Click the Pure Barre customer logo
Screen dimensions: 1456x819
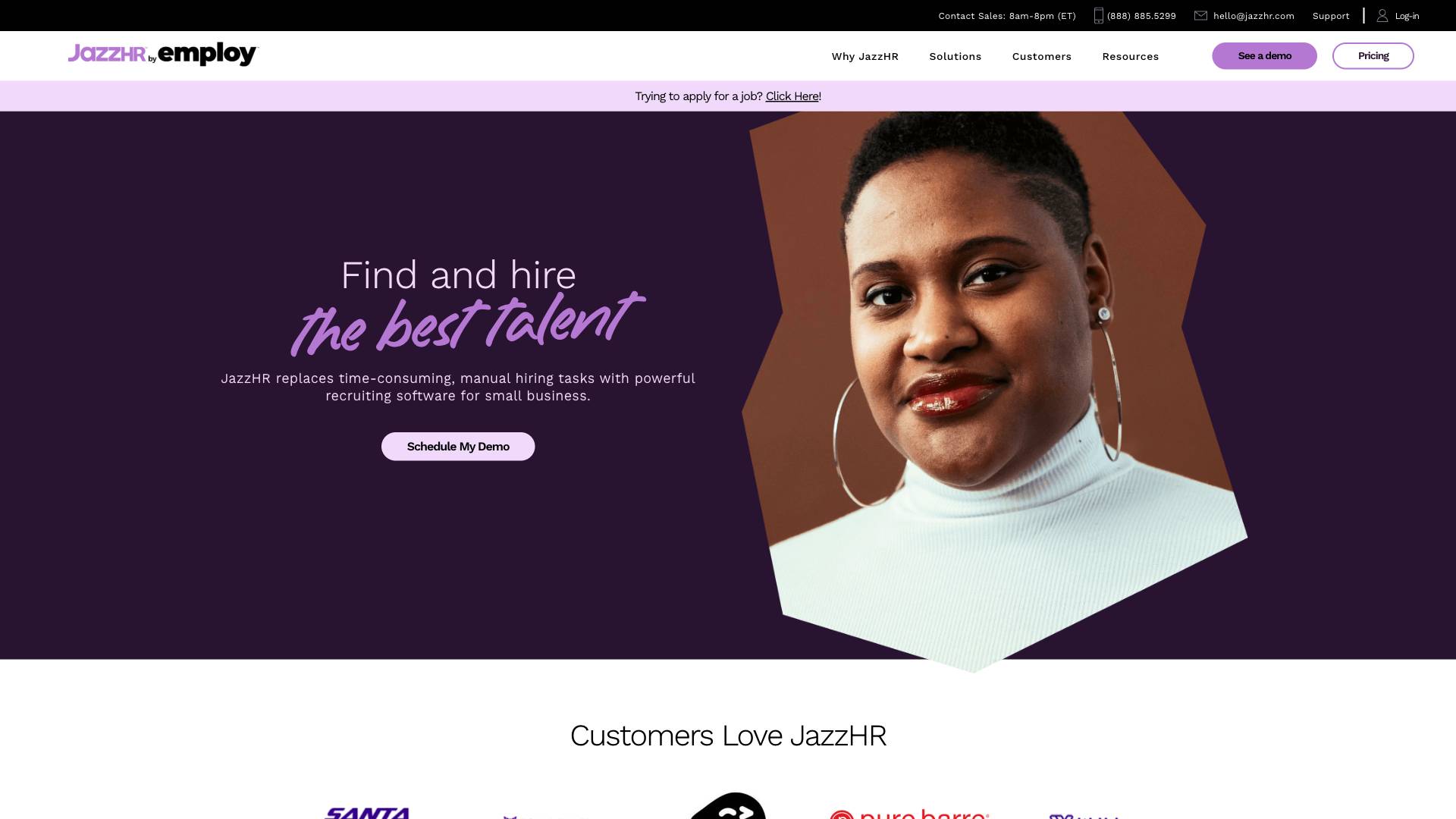(x=909, y=813)
